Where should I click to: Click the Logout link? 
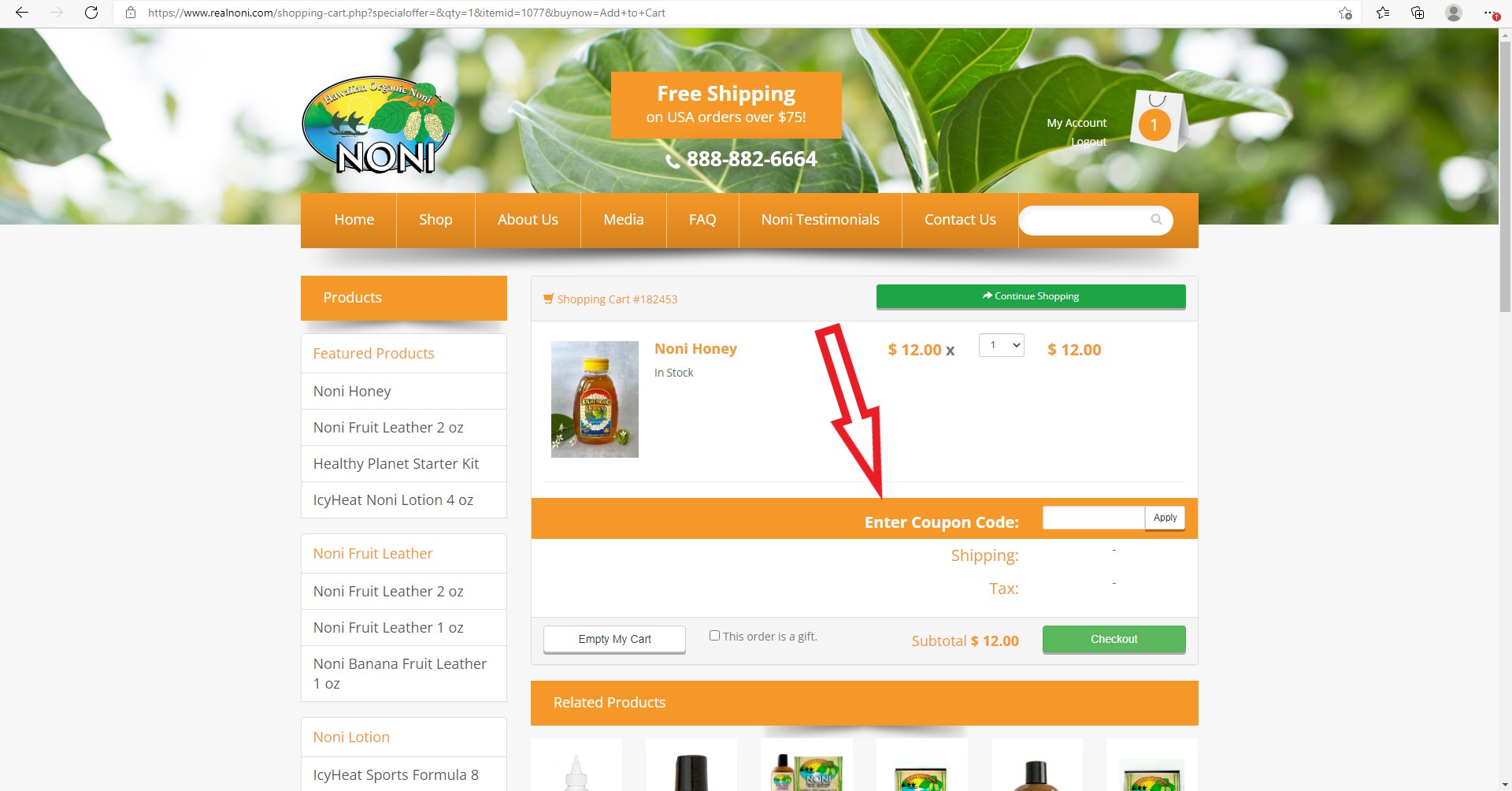pos(1088,142)
